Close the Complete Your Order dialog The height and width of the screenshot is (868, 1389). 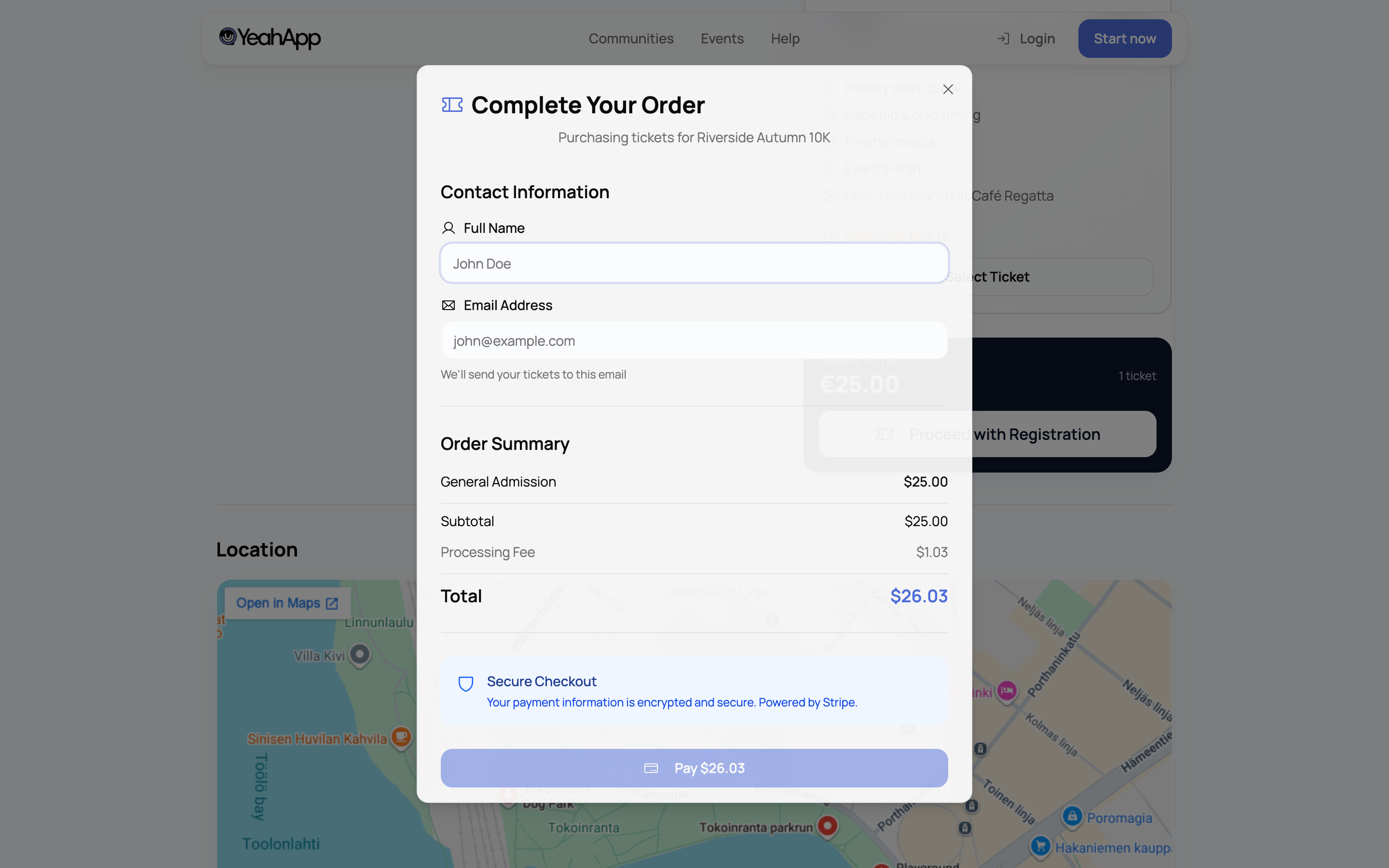[948, 89]
